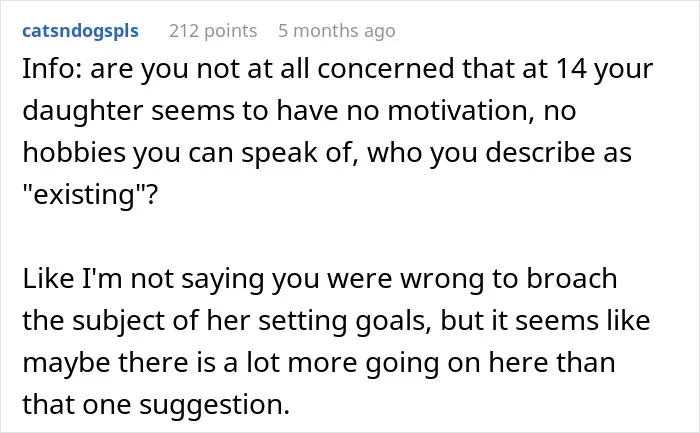Click the word suggestion. ending the comment
Screen dimensions: 700x433
pos(214,405)
